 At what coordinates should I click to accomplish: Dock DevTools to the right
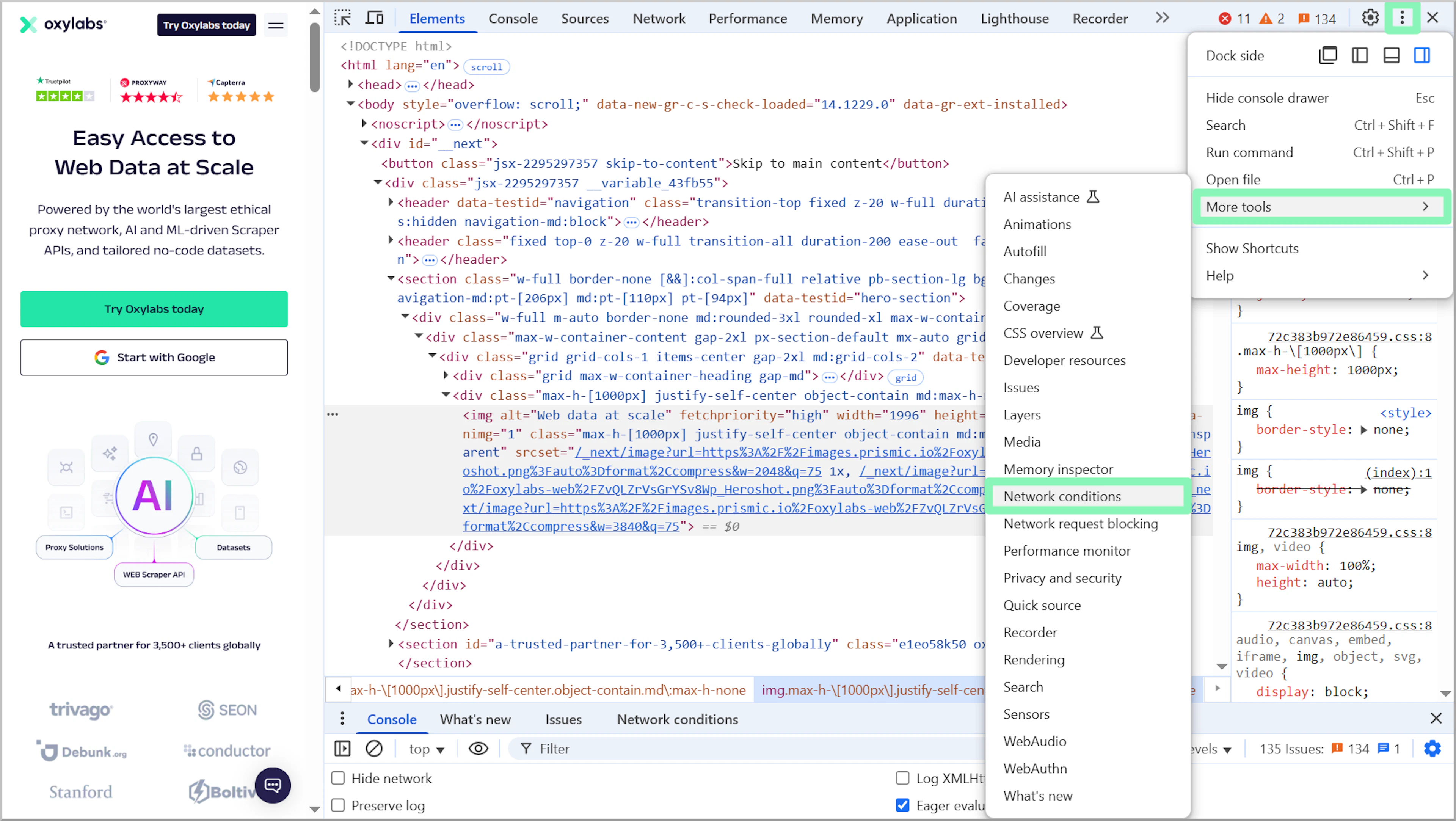1422,55
